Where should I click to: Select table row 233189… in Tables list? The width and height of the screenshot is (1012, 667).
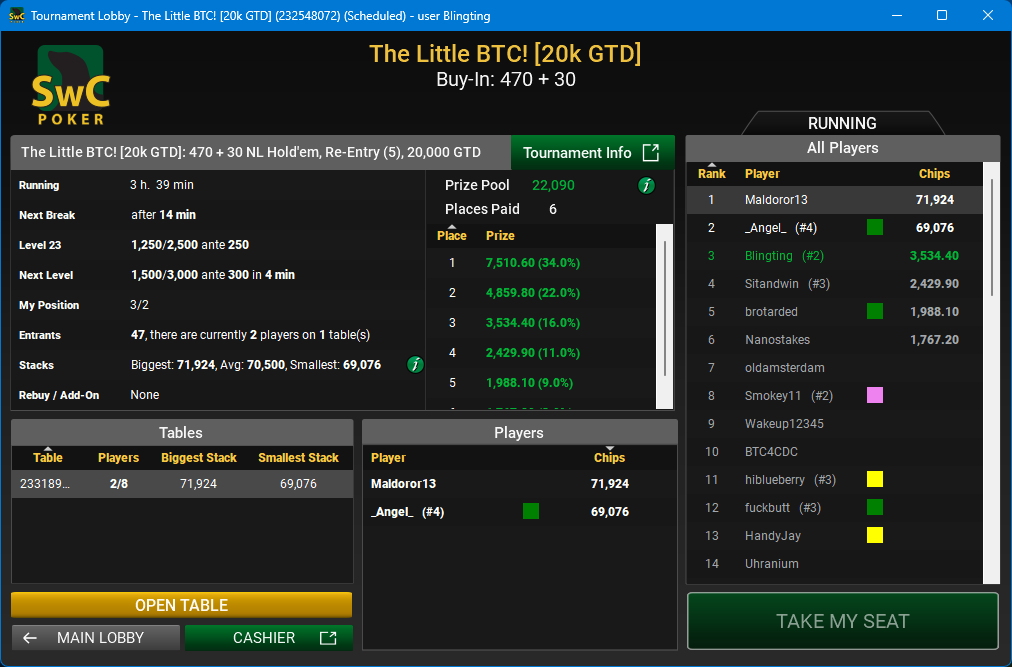pos(182,484)
